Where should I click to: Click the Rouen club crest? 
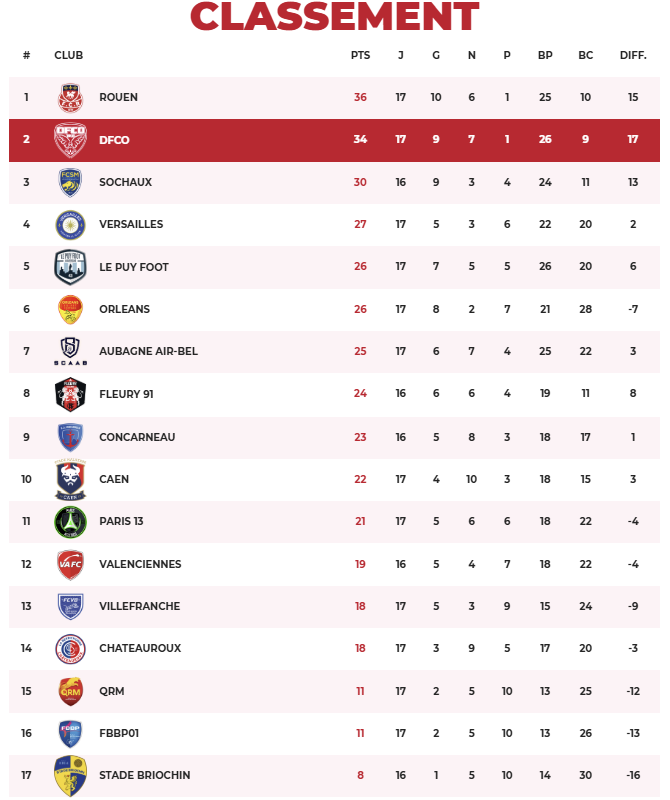pyautogui.click(x=71, y=97)
